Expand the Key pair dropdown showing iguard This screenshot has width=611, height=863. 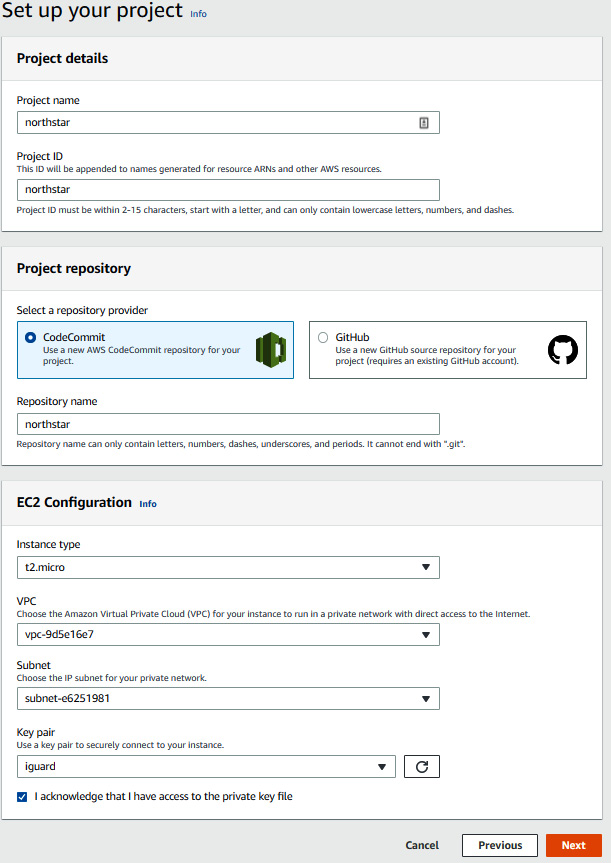206,767
